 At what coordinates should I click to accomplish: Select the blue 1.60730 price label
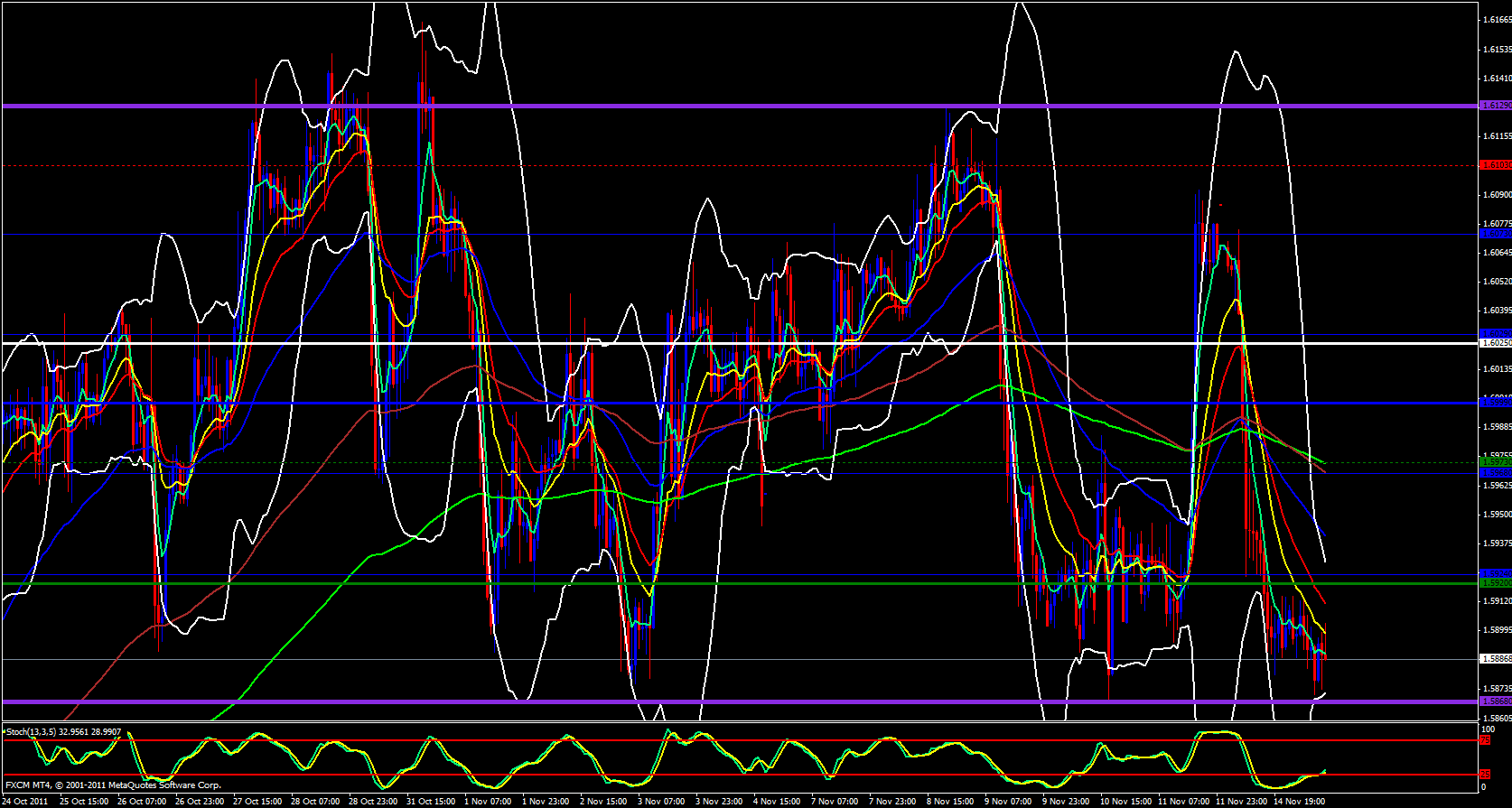pyautogui.click(x=1495, y=234)
